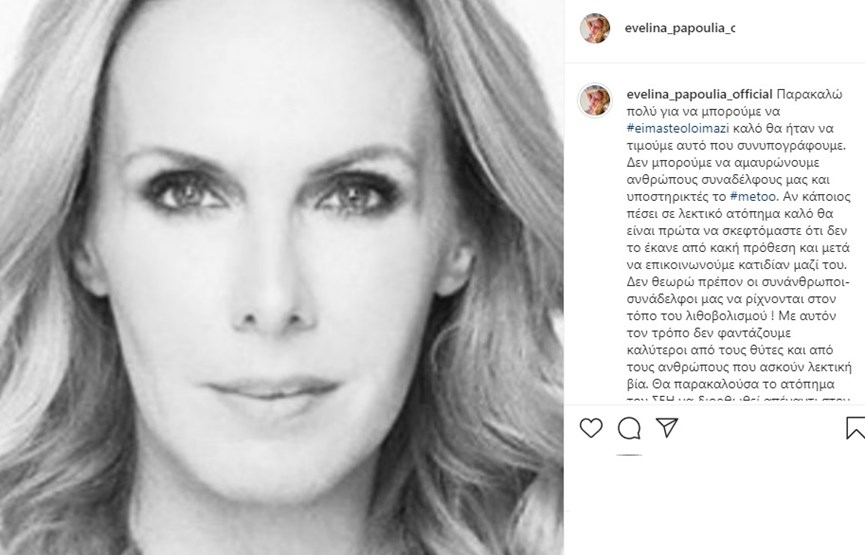
Task: Click the word επικοινωνούμε in the caption
Action: click(x=686, y=265)
